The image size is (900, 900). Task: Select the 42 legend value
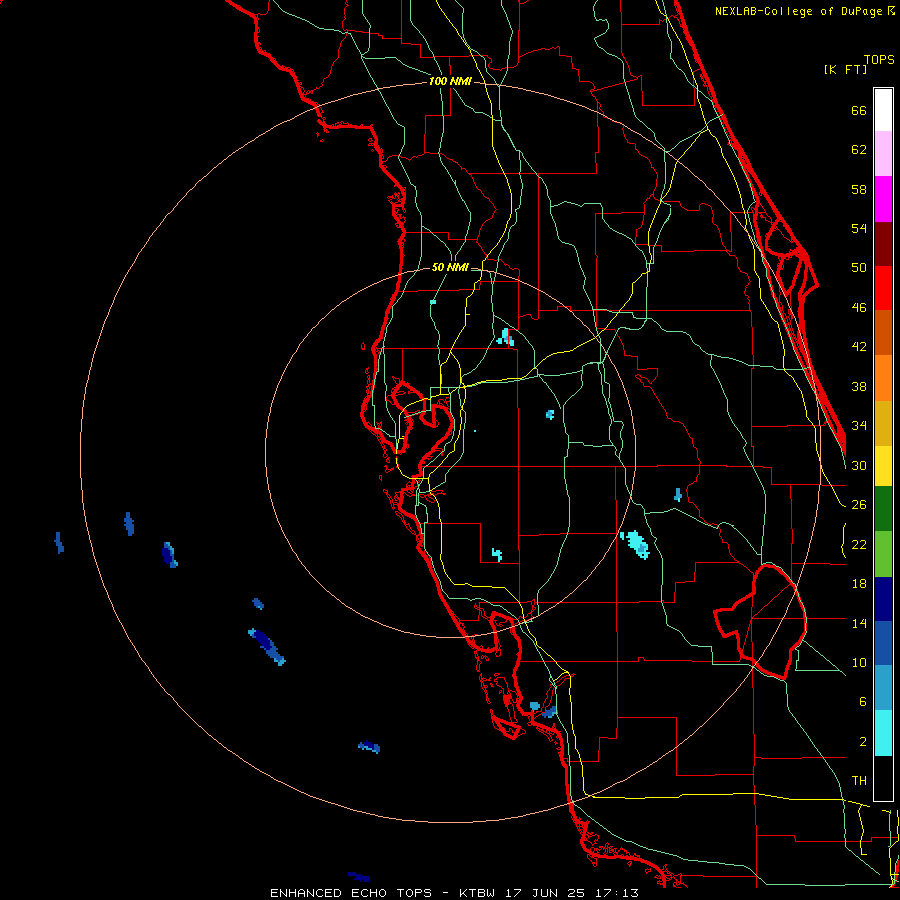[x=859, y=347]
